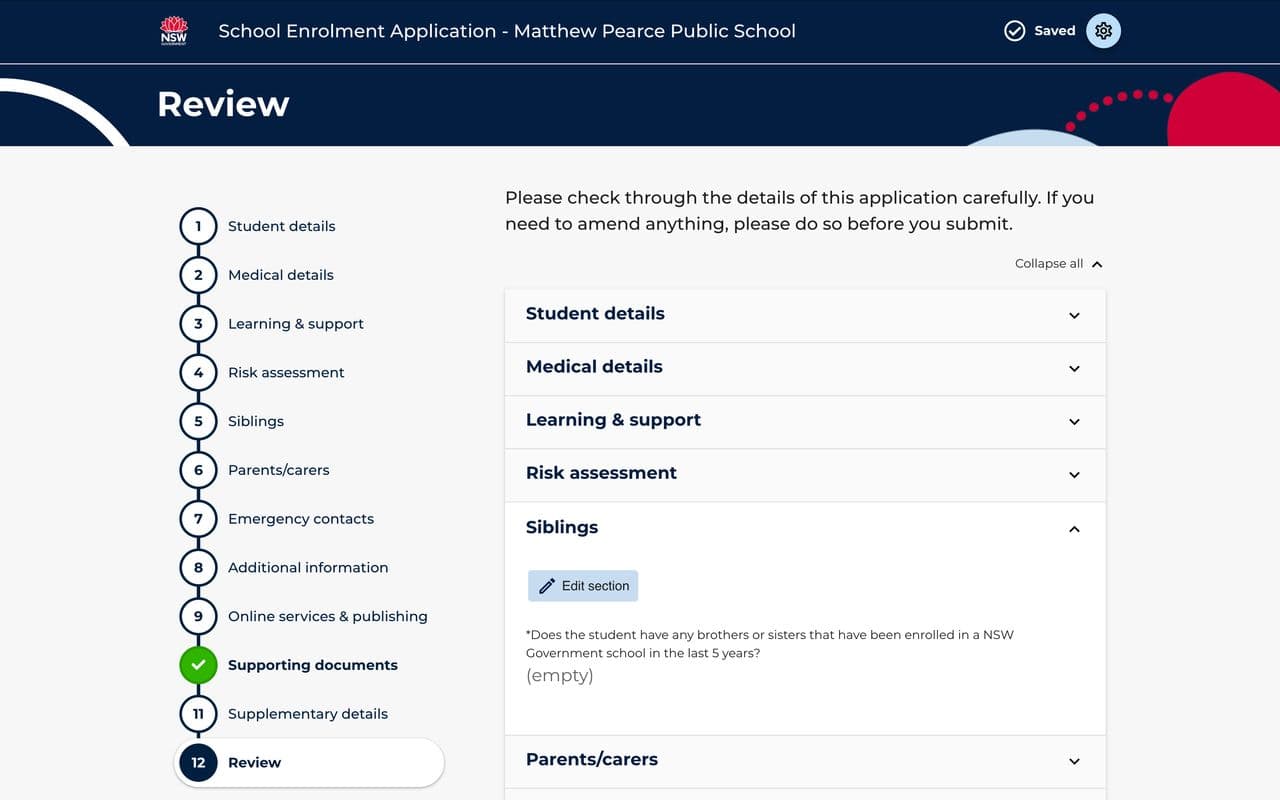Click the step 4 circle icon

point(198,372)
